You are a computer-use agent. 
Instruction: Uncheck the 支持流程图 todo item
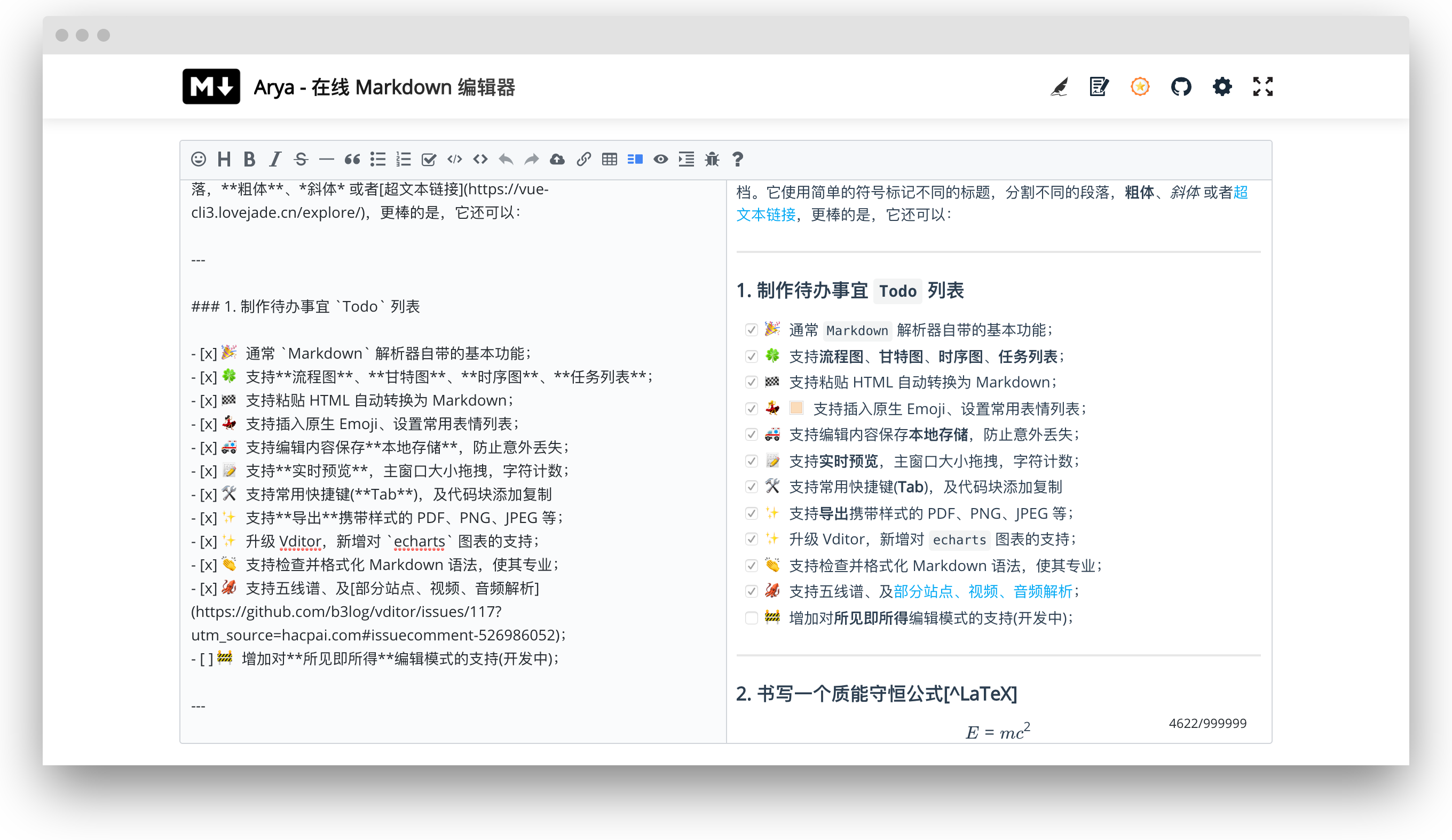[751, 356]
